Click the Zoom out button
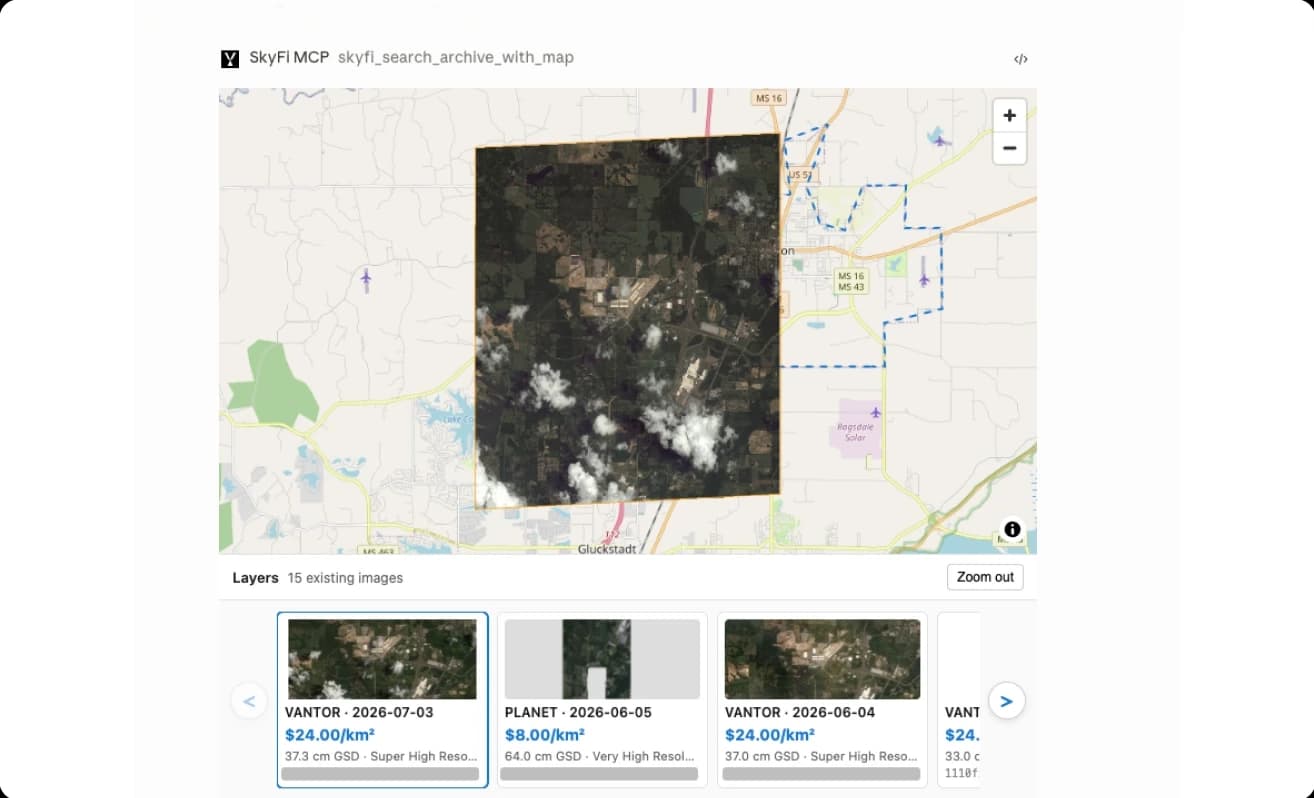 (x=985, y=577)
